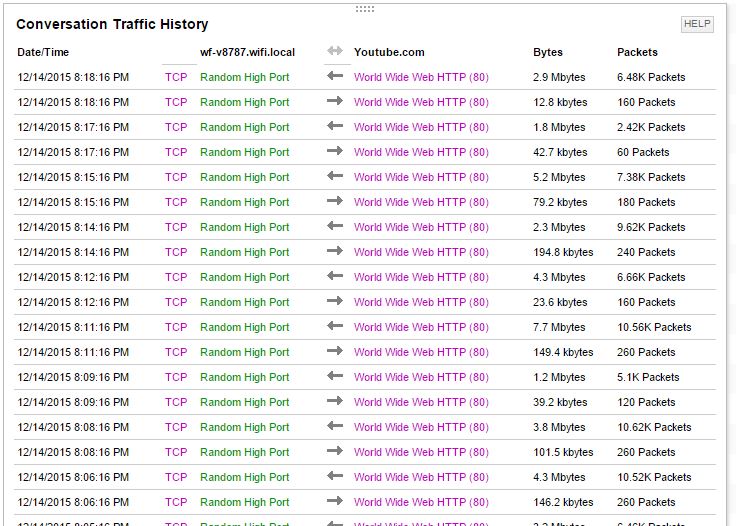Grab the panel drag handle dots
The image size is (736, 526).
(365, 9)
